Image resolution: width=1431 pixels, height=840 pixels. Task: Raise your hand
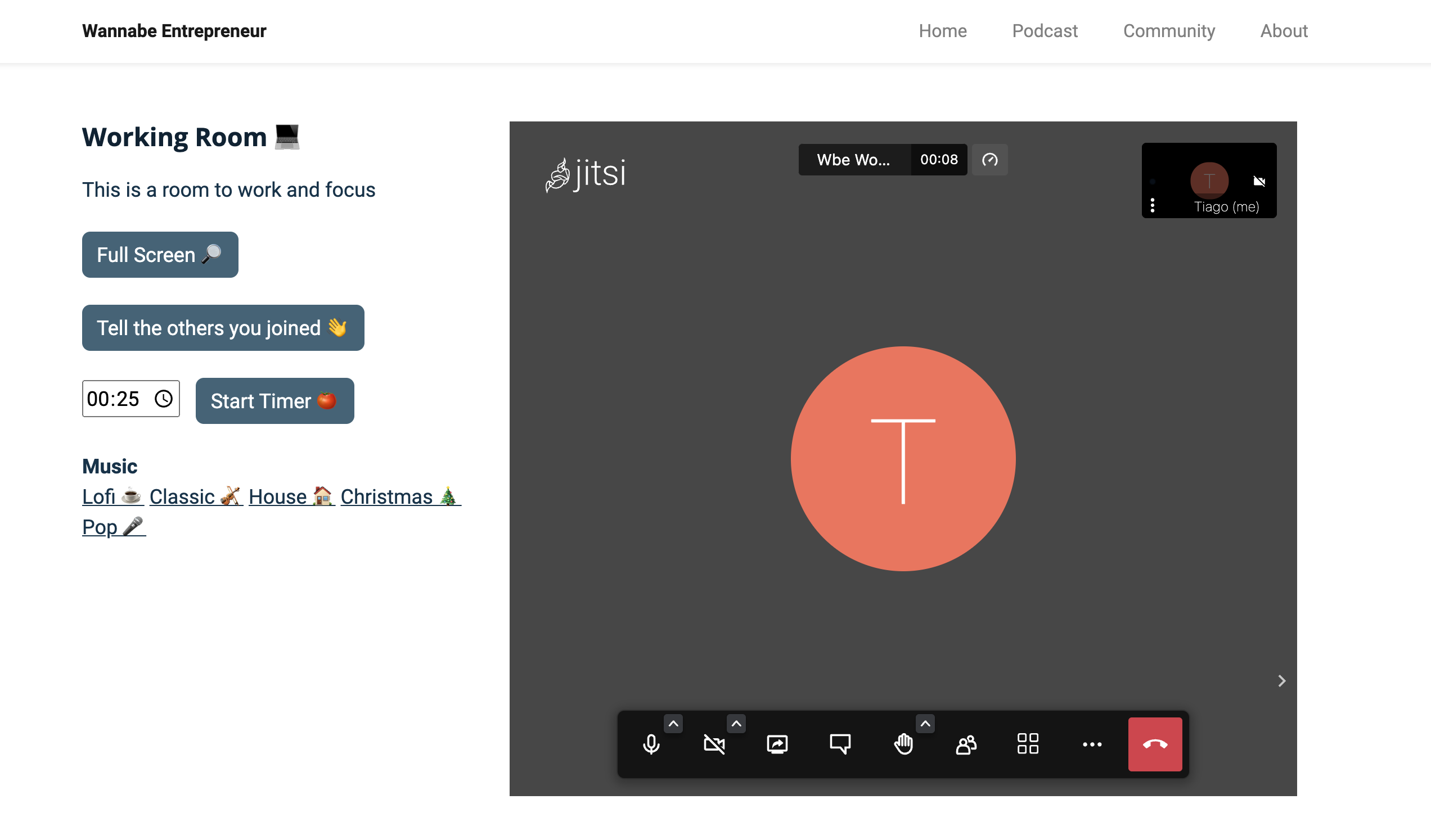pyautogui.click(x=903, y=744)
